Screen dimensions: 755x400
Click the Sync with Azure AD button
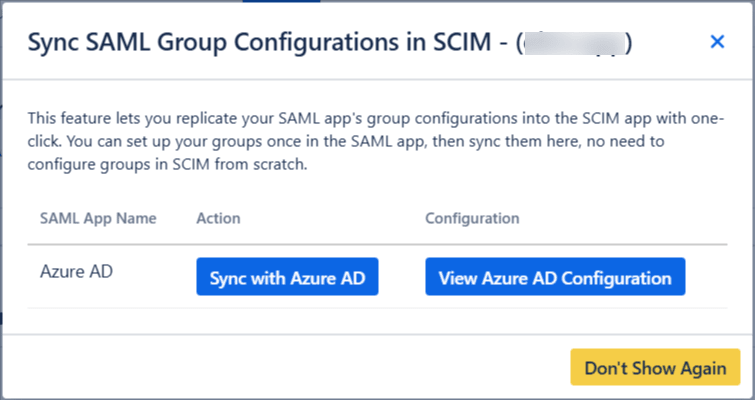pos(287,278)
